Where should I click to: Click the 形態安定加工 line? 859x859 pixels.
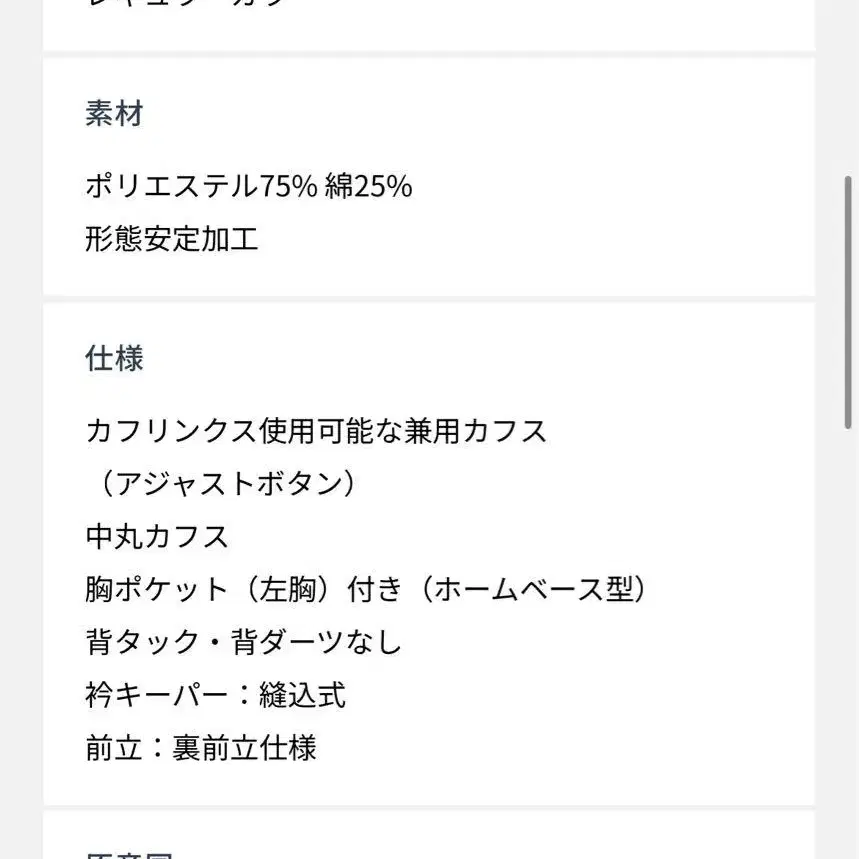pos(172,239)
